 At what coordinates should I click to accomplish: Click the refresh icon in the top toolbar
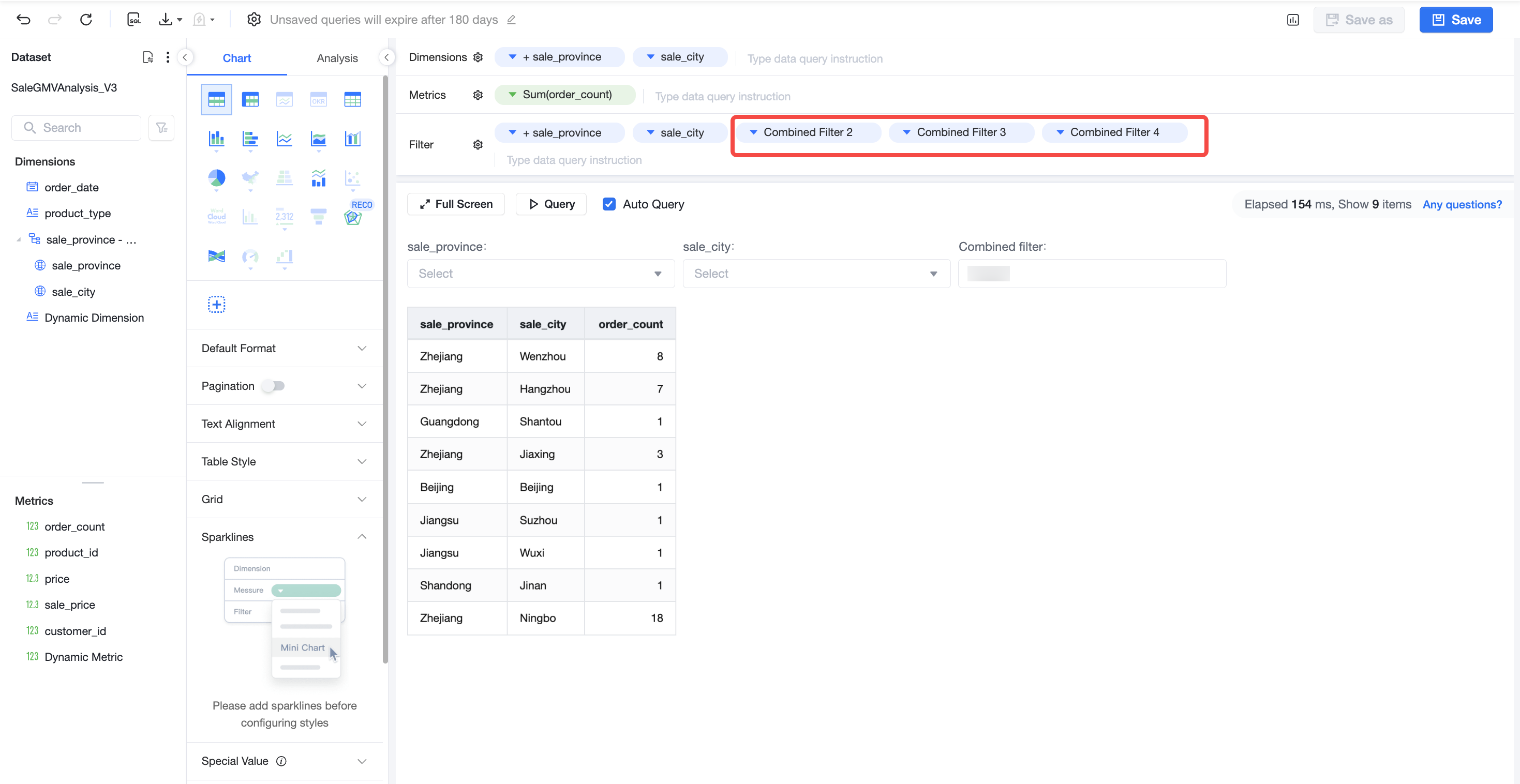tap(86, 20)
